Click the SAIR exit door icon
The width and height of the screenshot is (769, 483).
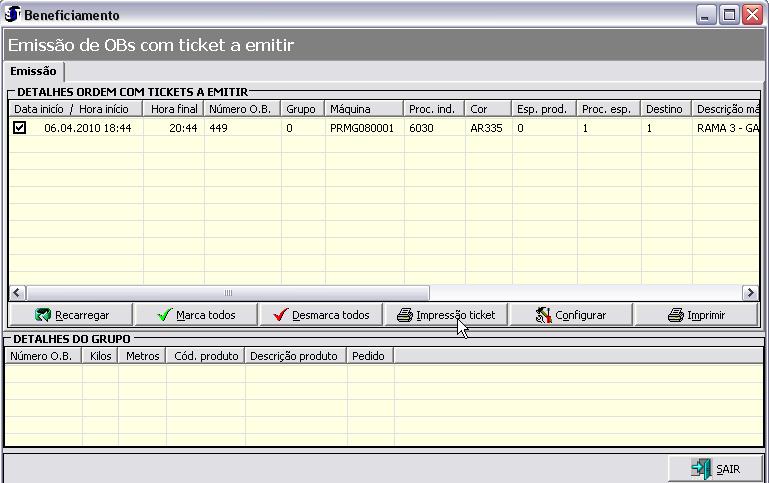point(700,469)
